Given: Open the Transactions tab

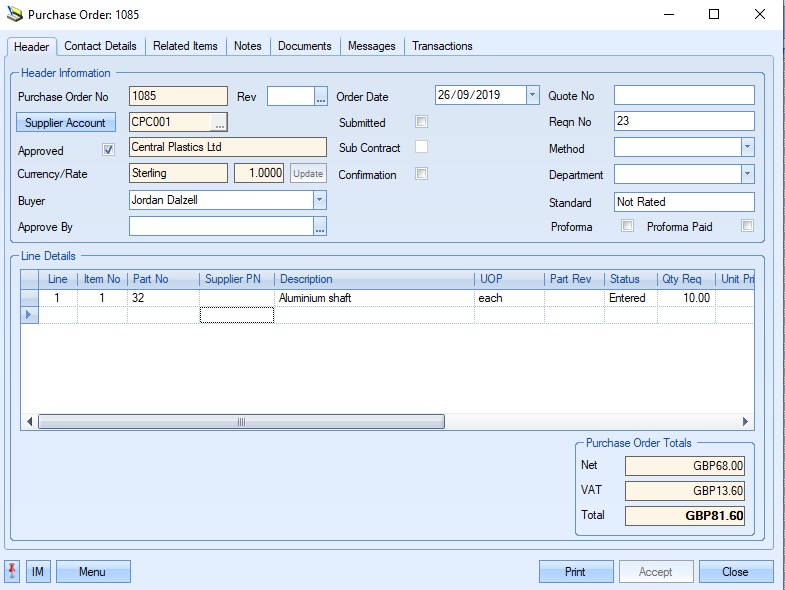Looking at the screenshot, I should [x=442, y=46].
